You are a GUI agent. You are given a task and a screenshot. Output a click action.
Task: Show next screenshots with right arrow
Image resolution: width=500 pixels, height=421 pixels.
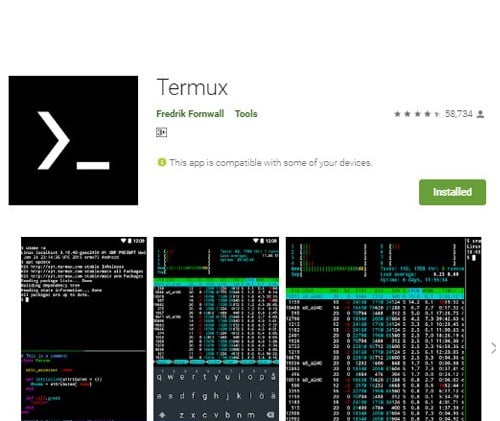pos(494,348)
